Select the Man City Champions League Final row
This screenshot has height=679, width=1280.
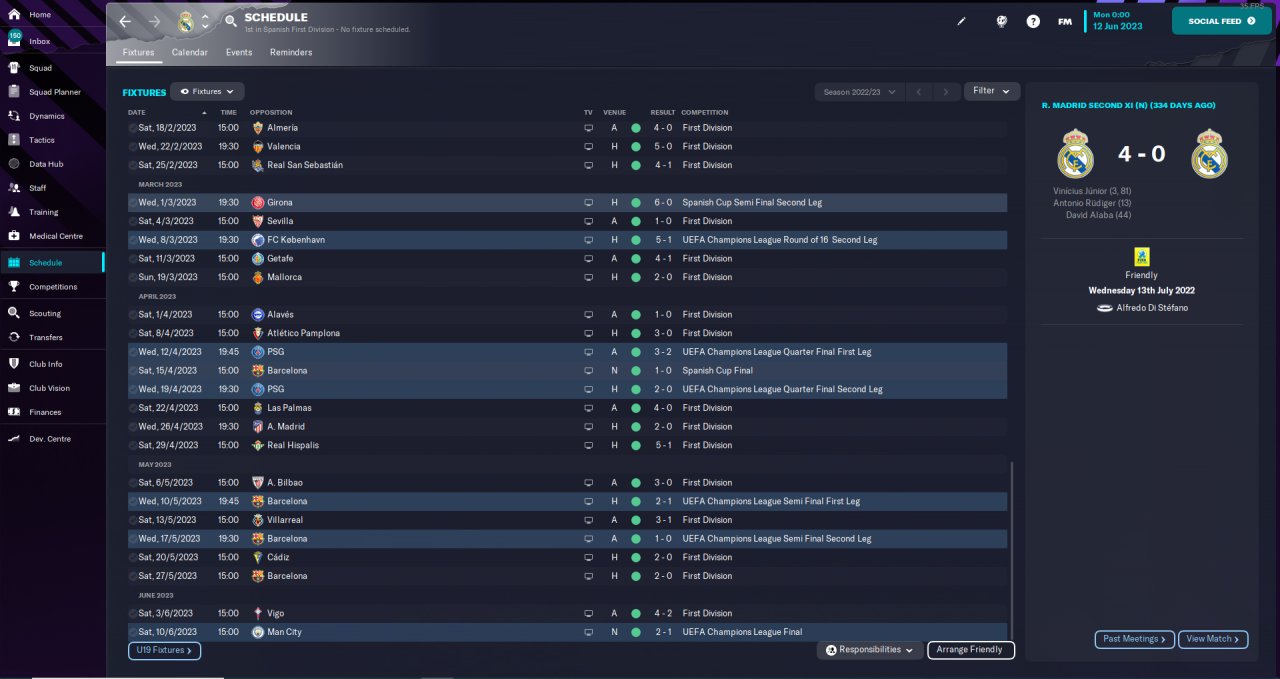point(567,632)
